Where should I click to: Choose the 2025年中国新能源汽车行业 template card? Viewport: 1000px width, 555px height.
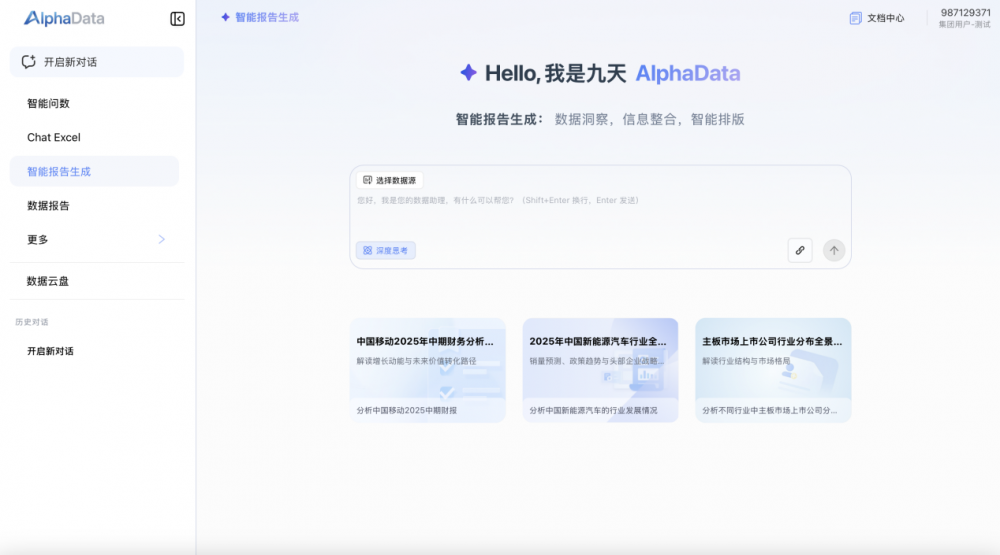point(600,370)
